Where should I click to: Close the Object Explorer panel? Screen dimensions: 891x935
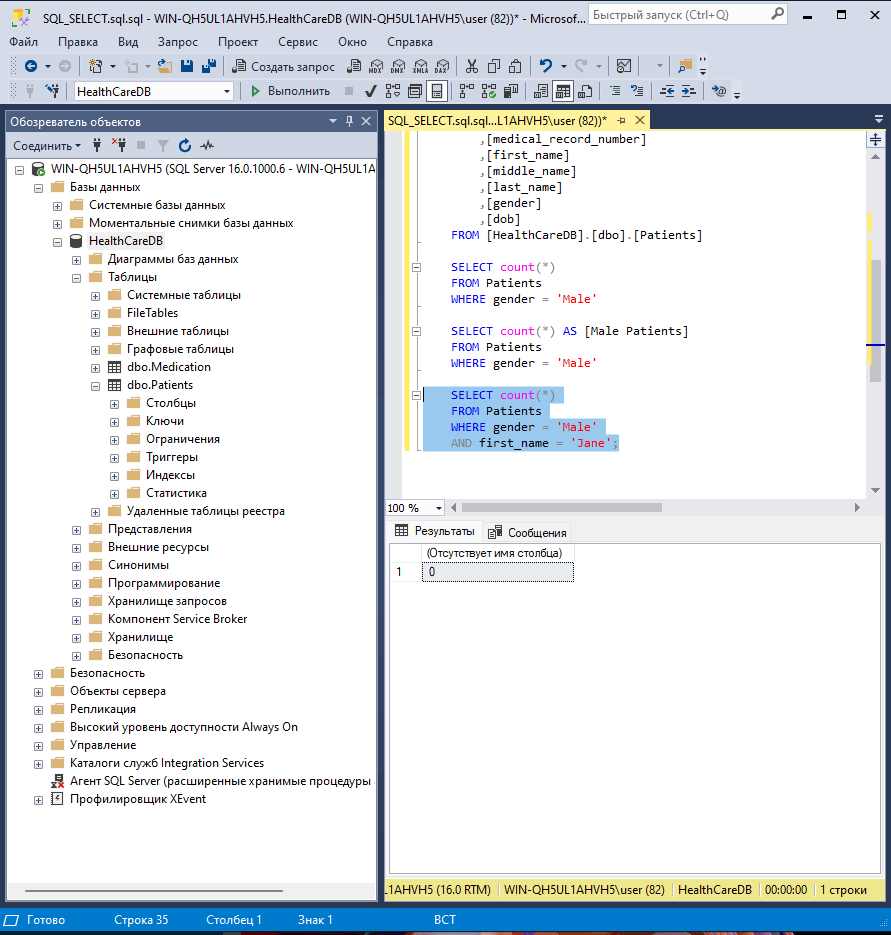366,121
